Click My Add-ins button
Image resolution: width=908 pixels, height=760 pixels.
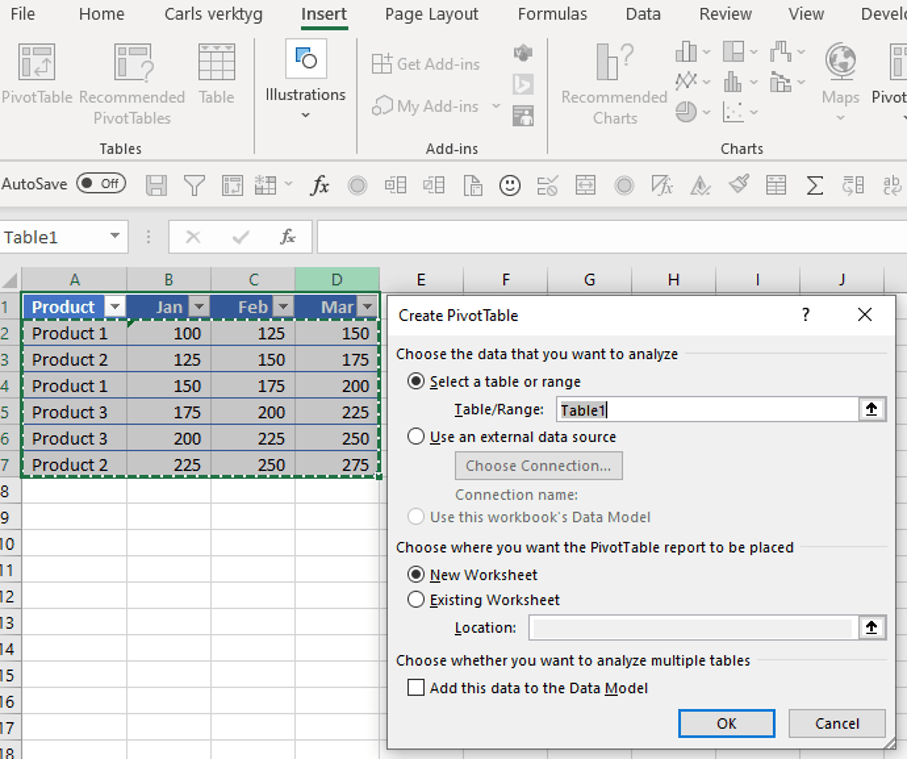coord(426,106)
